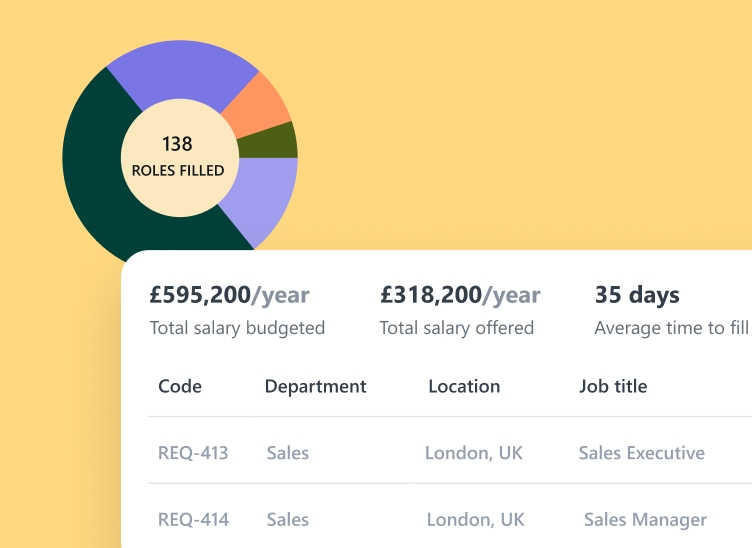Click the Sales Executive job title
Image resolution: width=752 pixels, height=548 pixels.
(641, 453)
